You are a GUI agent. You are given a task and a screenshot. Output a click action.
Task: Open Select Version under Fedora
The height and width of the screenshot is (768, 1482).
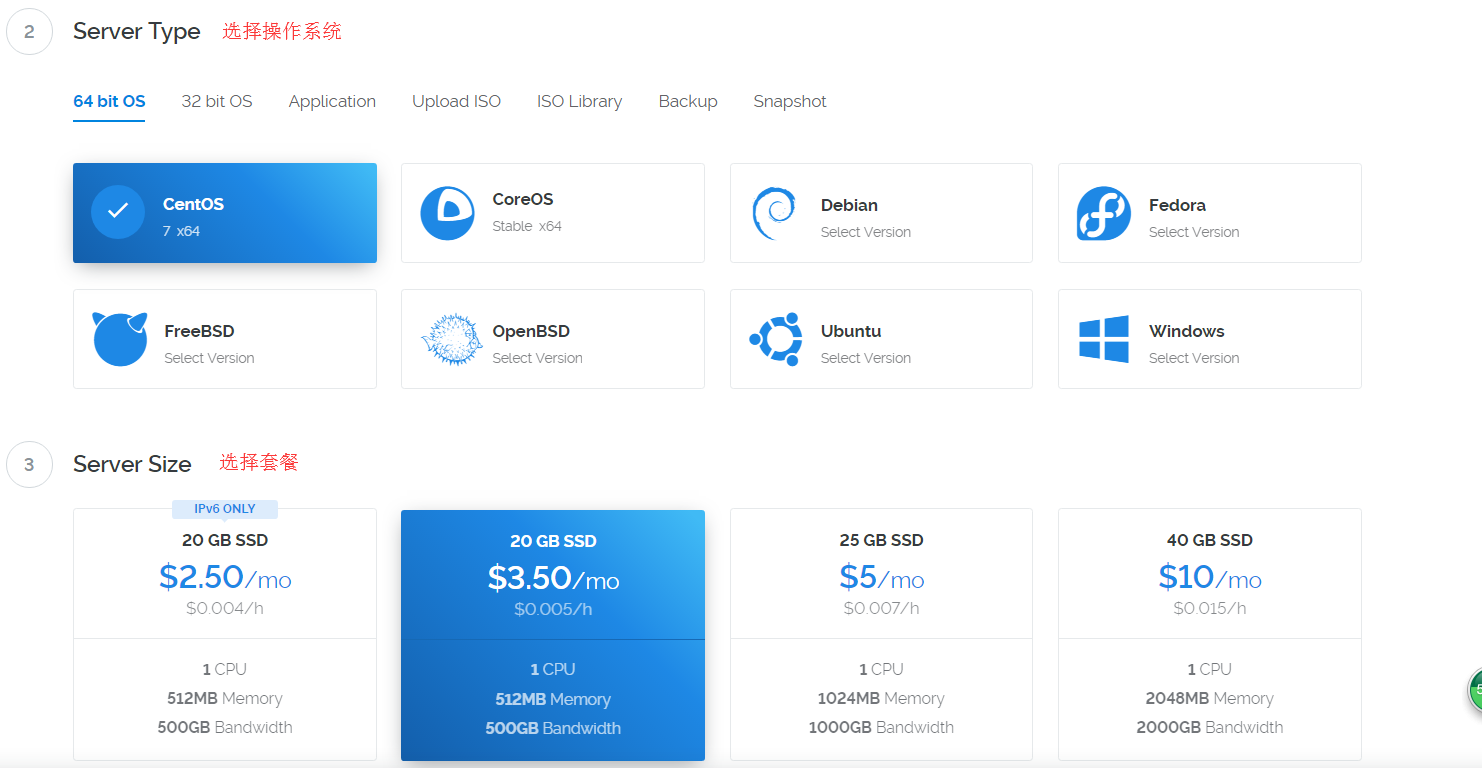[1194, 232]
